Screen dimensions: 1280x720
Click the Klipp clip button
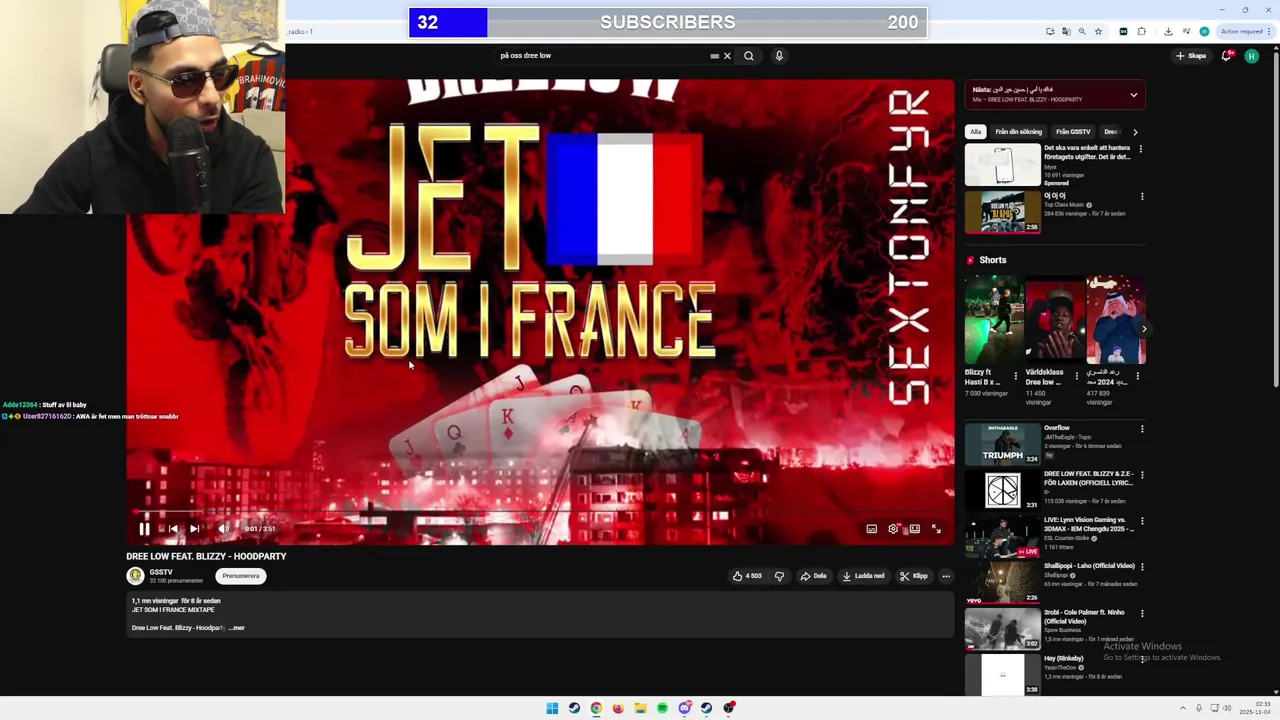914,576
